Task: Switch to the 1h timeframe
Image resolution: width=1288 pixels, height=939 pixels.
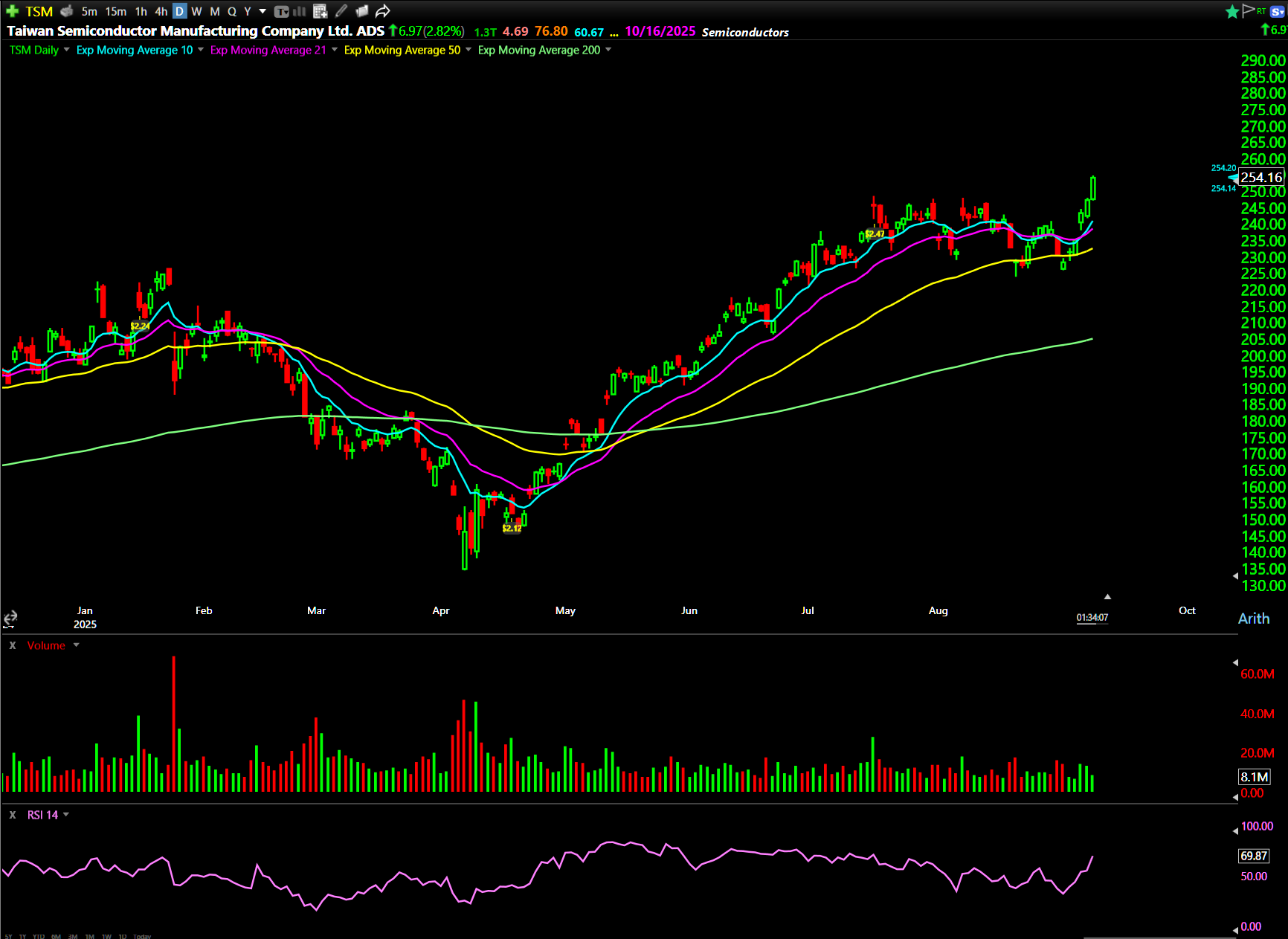Action: [141, 11]
